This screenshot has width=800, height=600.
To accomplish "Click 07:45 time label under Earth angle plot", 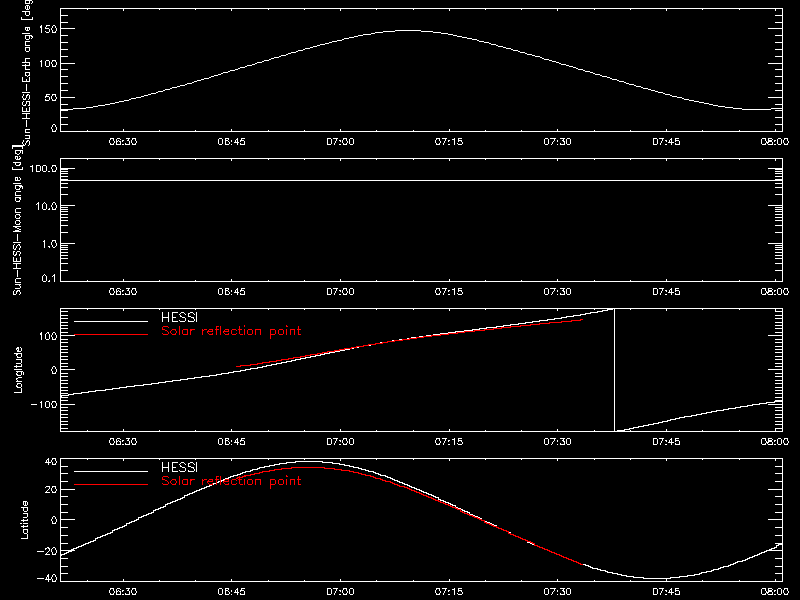I will pyautogui.click(x=666, y=142).
